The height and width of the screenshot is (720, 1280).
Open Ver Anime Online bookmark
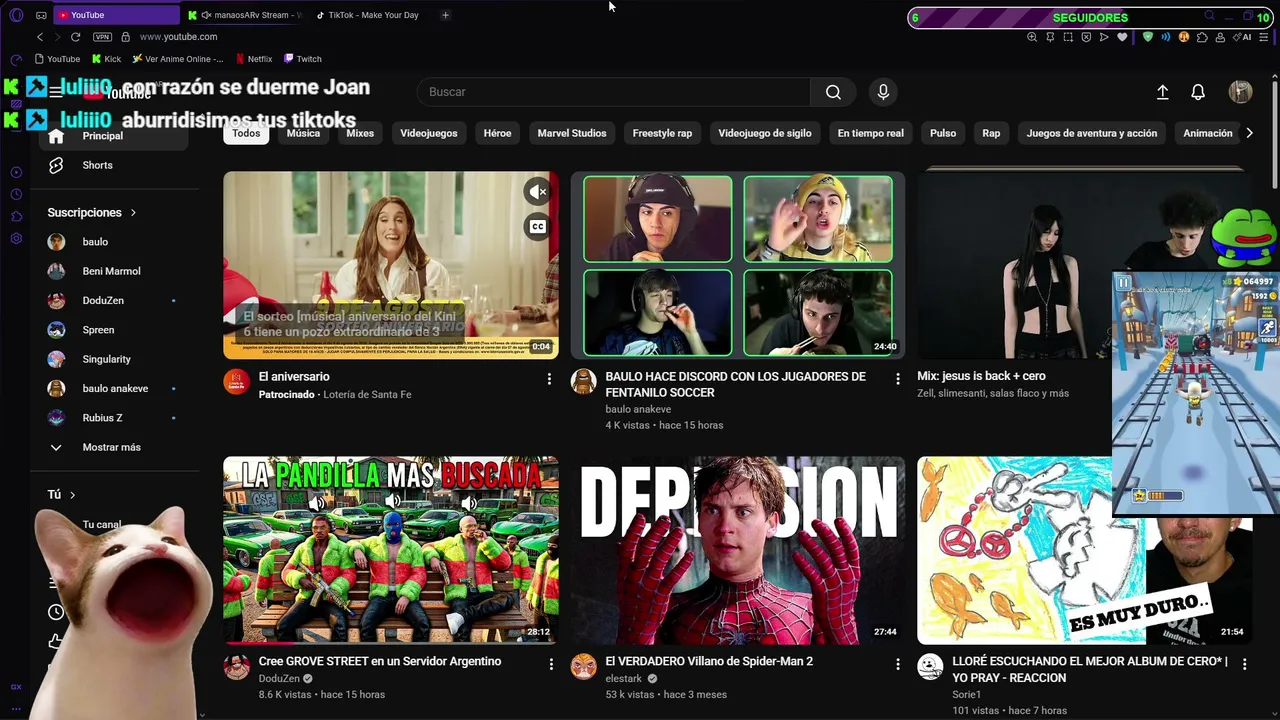click(x=178, y=59)
